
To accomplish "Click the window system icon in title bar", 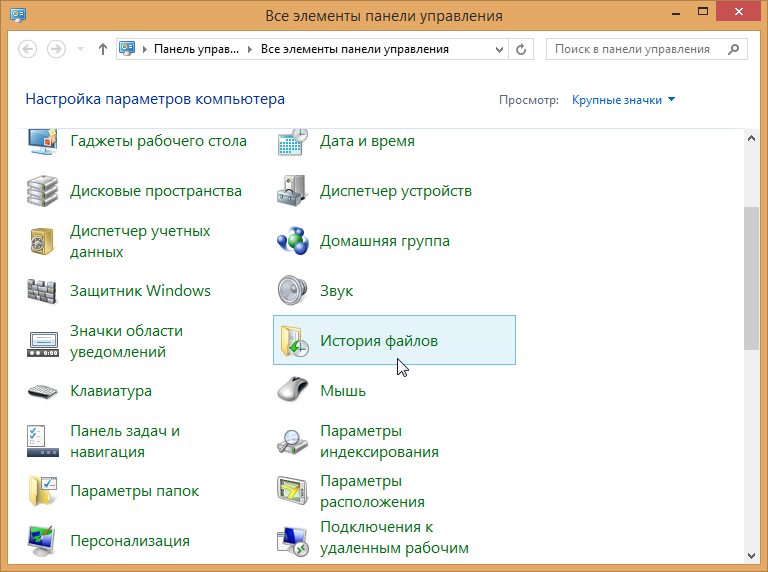I will (18, 15).
